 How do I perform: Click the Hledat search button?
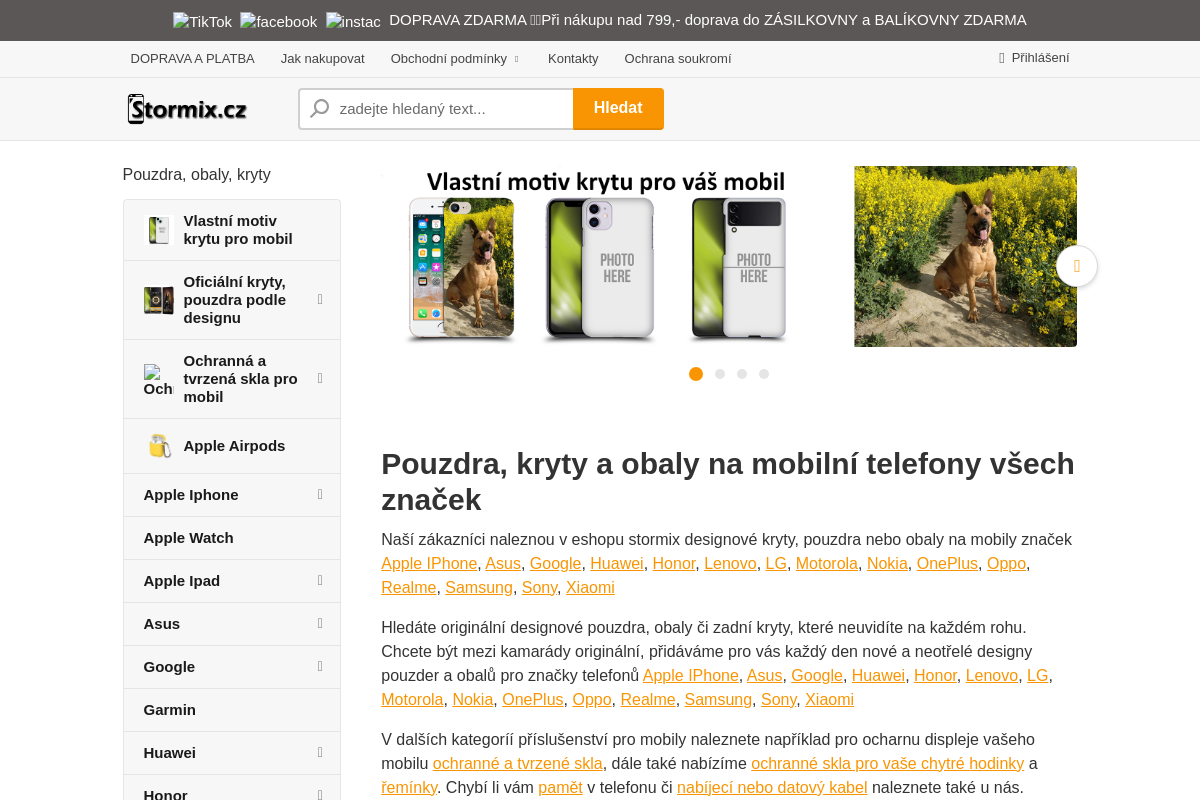pyautogui.click(x=618, y=108)
